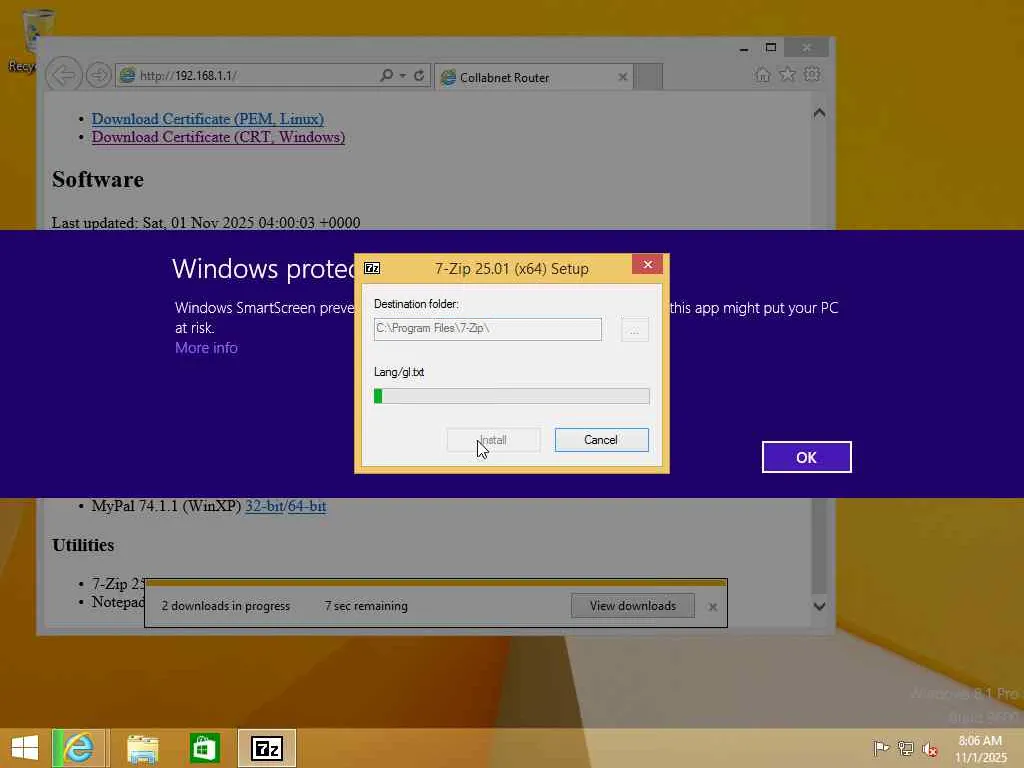Open Download Certificate (PEM, Linux) link
1024x768 pixels.
[x=208, y=119]
